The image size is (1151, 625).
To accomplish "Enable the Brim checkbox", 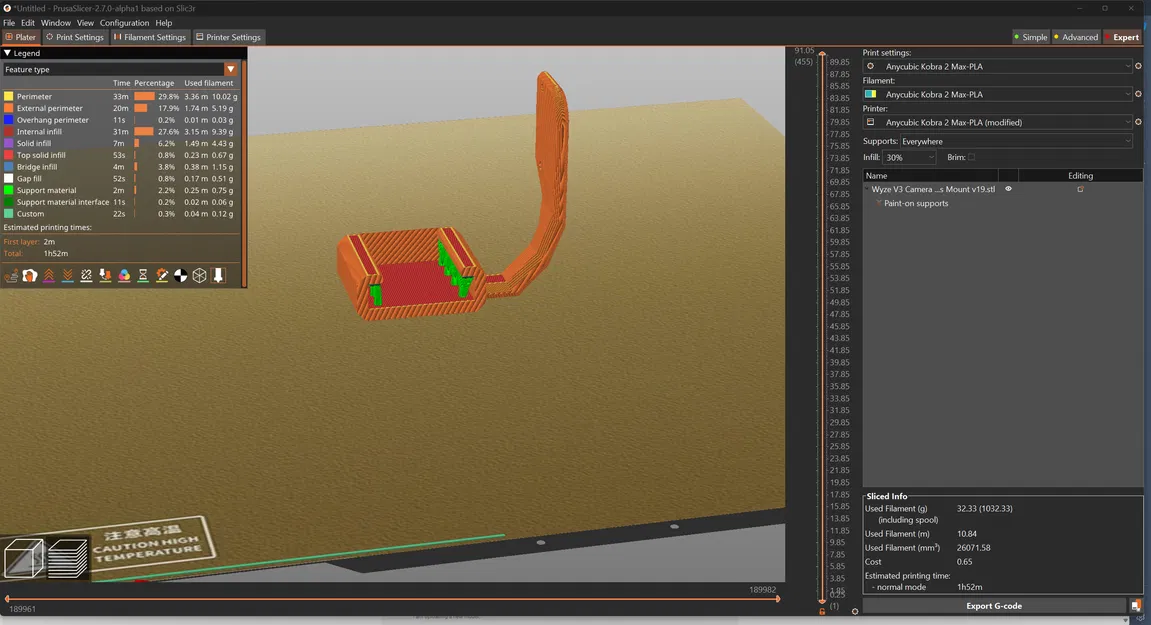I will (x=971, y=157).
